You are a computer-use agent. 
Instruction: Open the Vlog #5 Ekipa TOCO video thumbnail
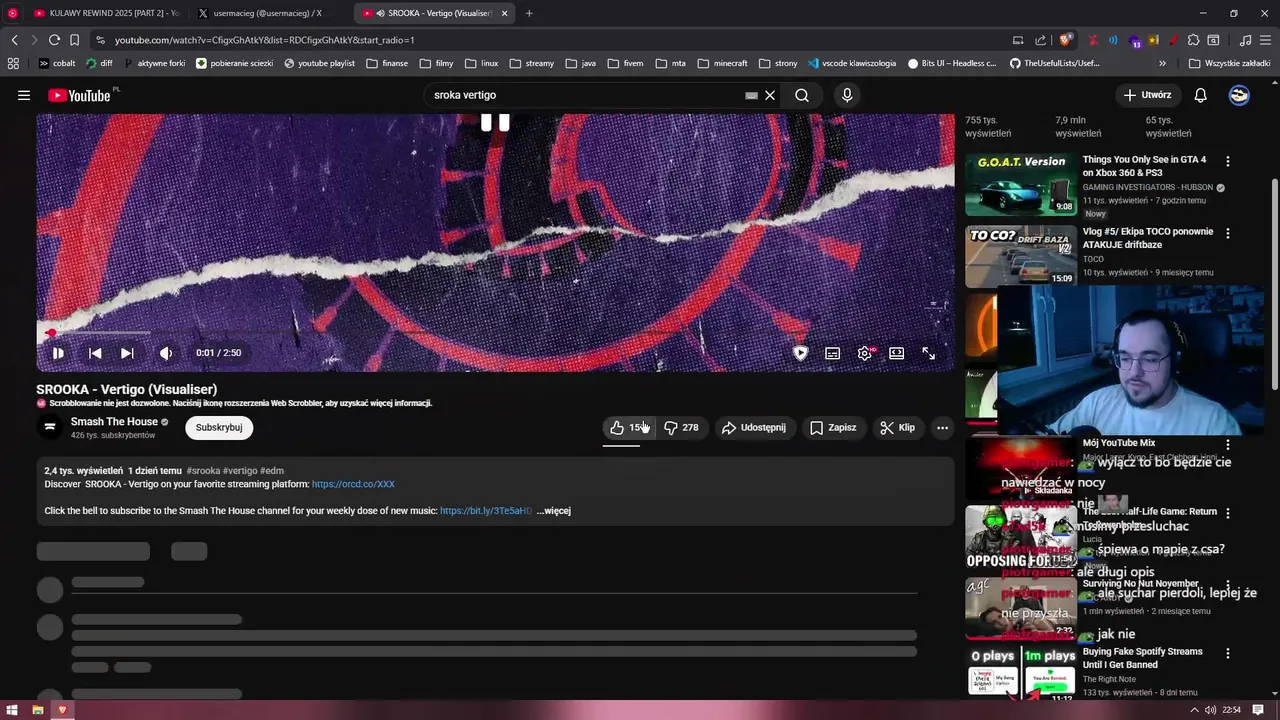coord(1020,256)
